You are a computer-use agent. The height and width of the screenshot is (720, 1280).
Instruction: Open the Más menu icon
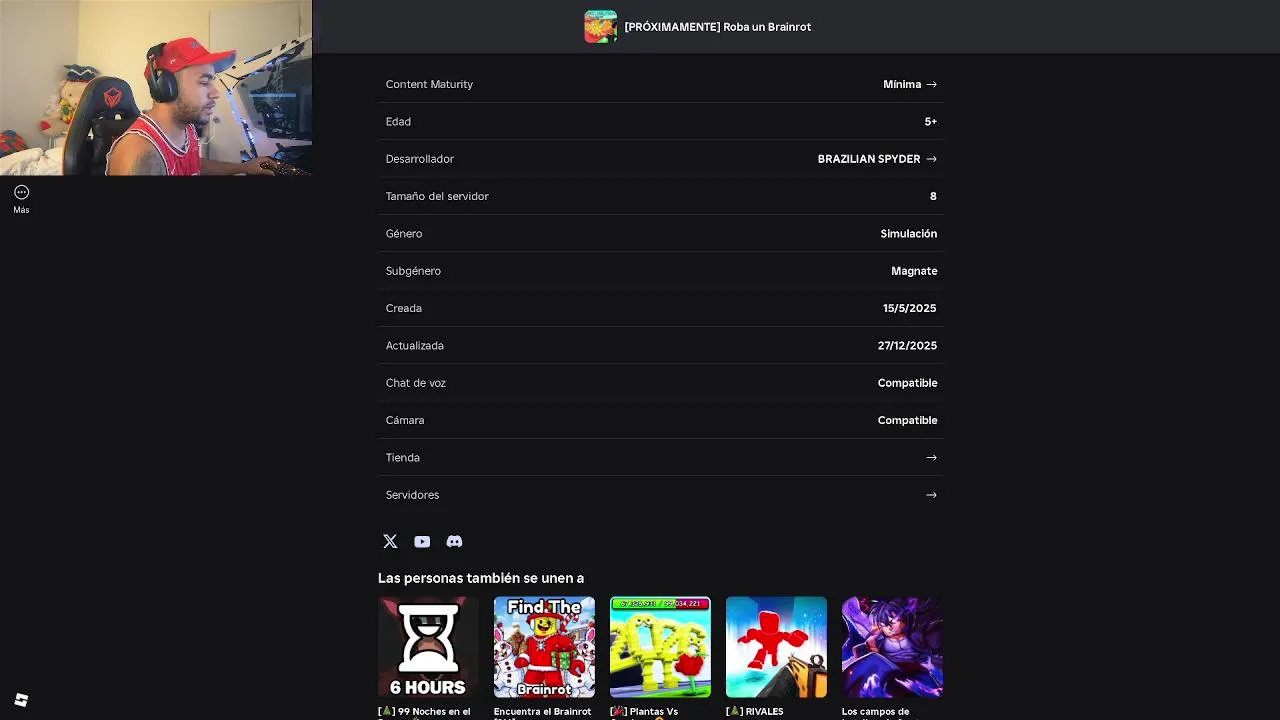(x=21, y=192)
